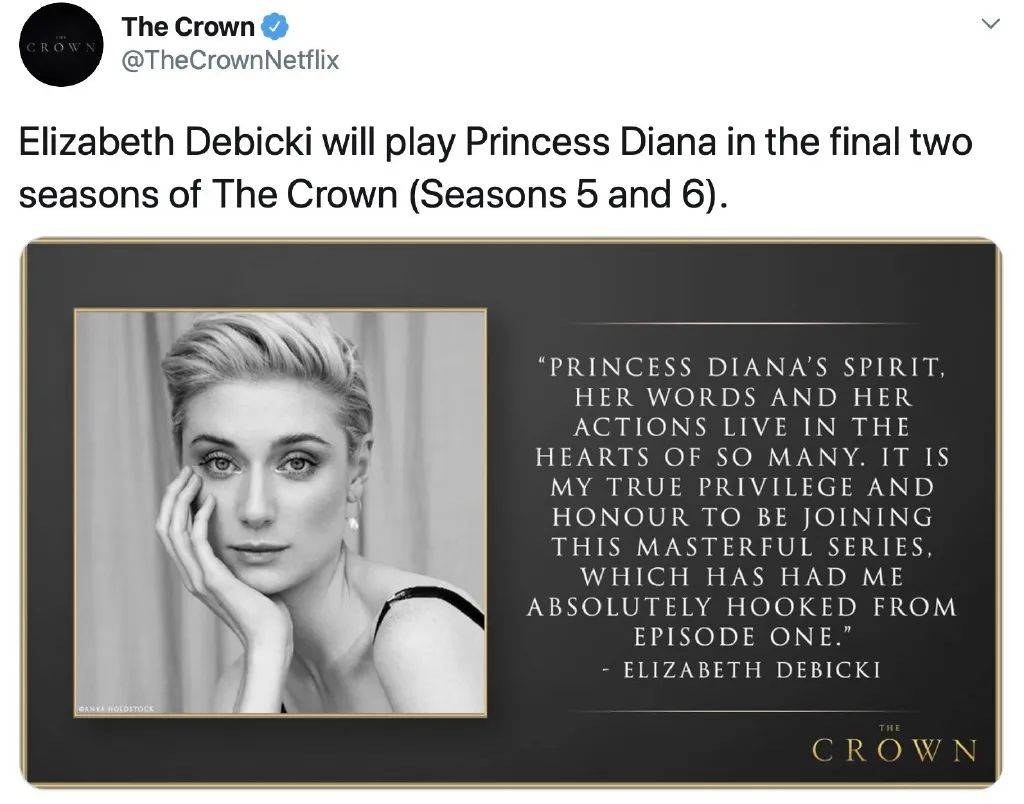The image size is (1024, 804).
Task: Click the "Absolutely hooked from" quote line
Action: coord(741,606)
